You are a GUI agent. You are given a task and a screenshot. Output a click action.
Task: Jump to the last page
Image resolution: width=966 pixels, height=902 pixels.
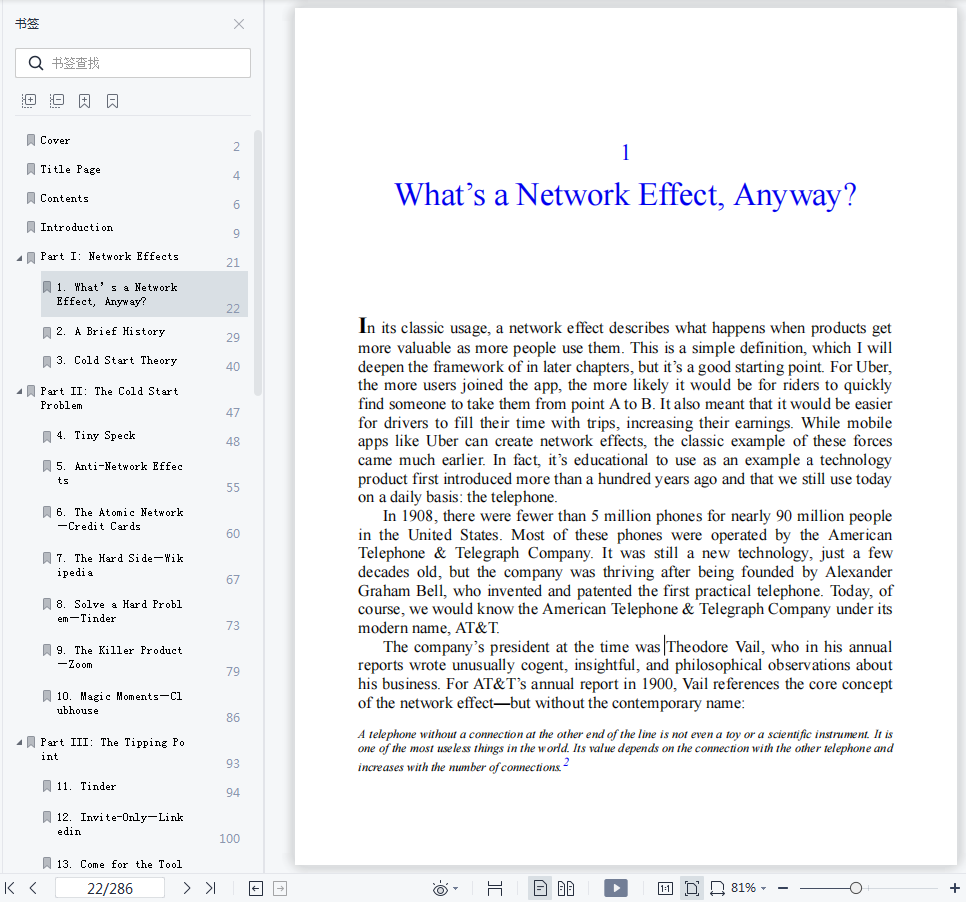tap(211, 888)
